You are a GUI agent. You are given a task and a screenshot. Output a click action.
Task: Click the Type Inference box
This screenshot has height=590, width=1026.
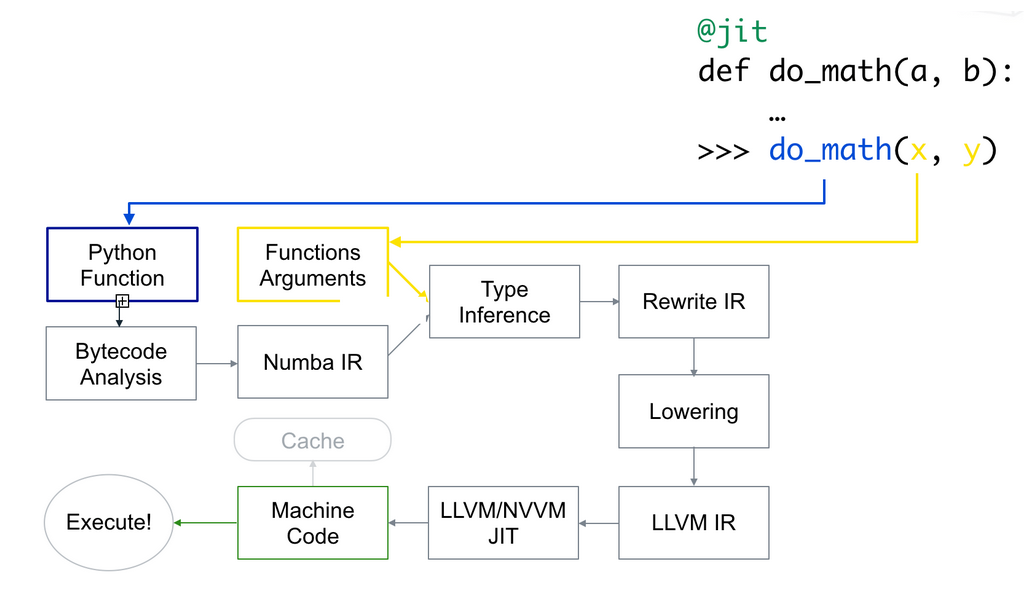point(504,302)
